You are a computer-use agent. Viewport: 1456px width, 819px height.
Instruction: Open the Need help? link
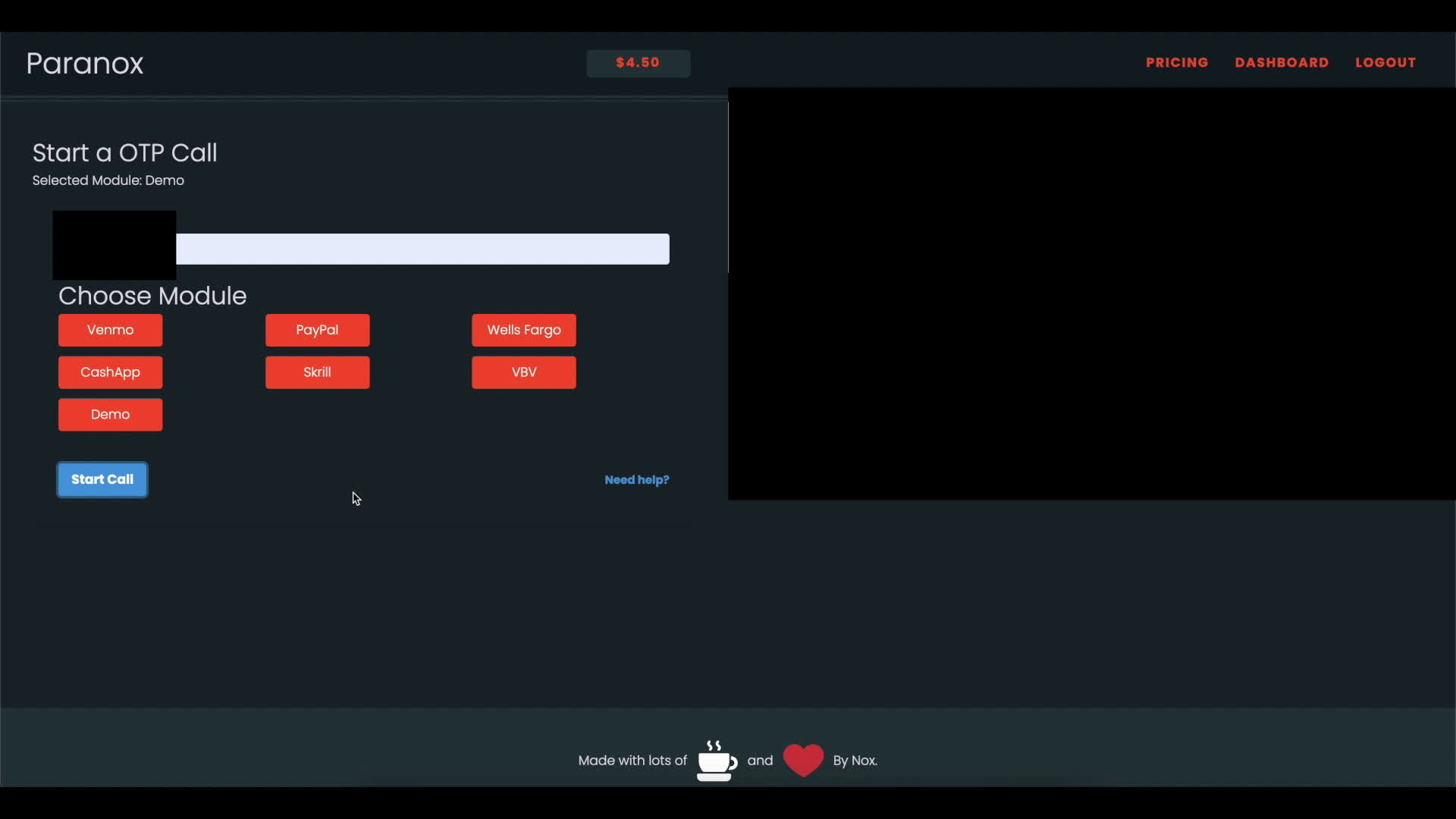tap(636, 479)
